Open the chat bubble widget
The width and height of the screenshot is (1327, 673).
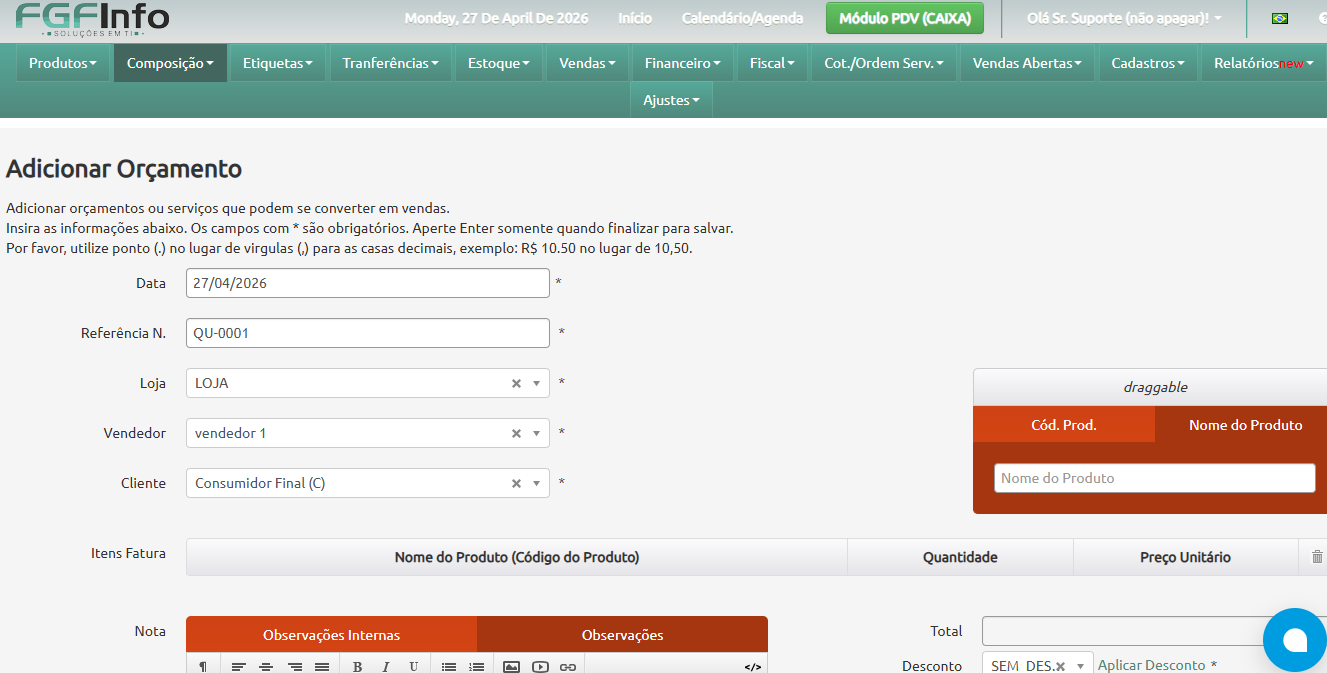(1295, 640)
